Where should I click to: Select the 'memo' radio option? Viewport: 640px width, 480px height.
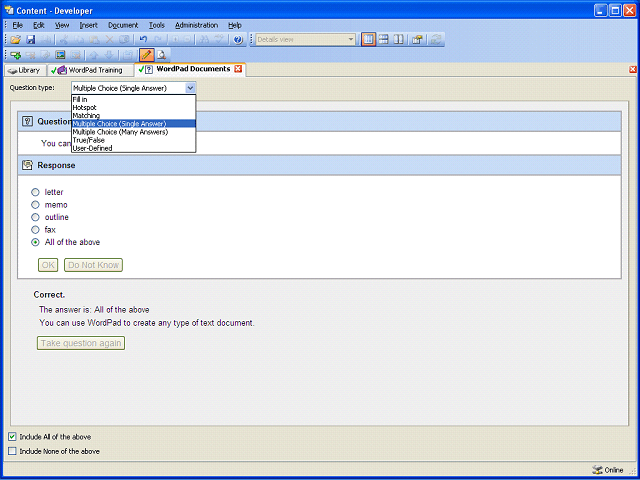(36, 204)
